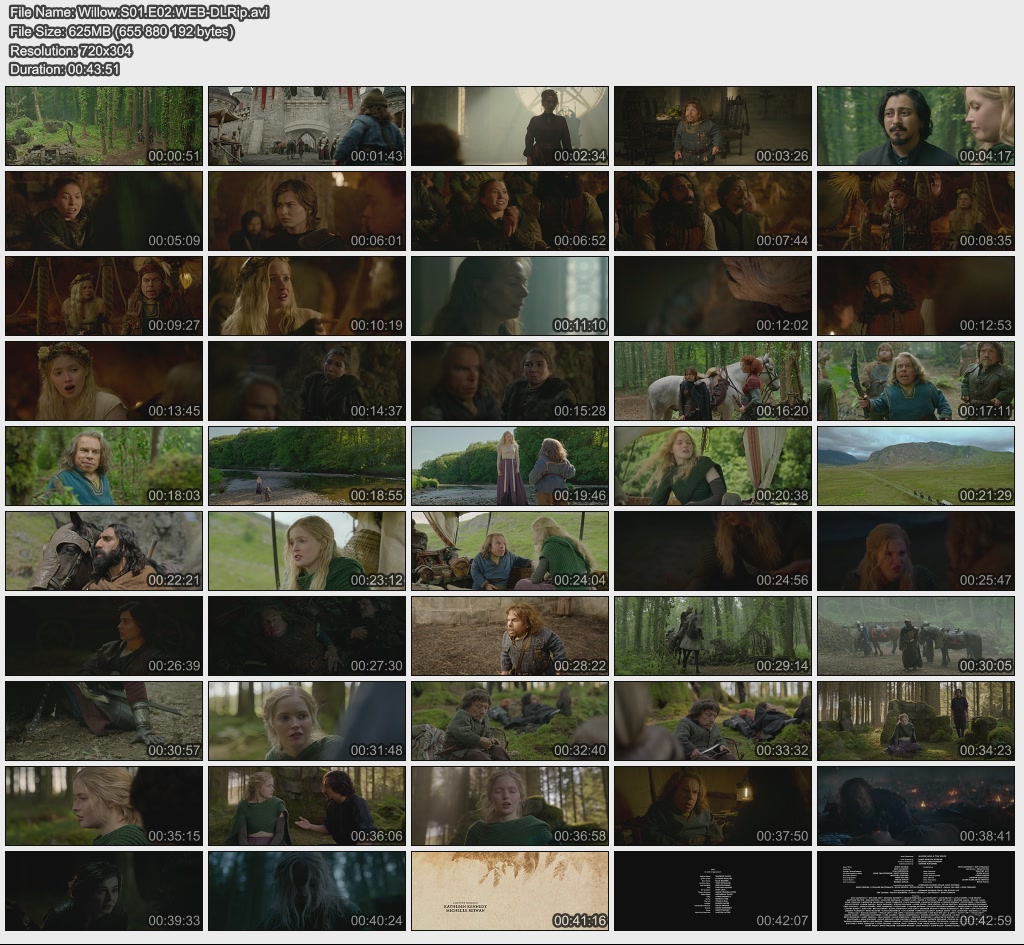Pick the lantern-lit frame at 00:37:50

pyautogui.click(x=713, y=807)
